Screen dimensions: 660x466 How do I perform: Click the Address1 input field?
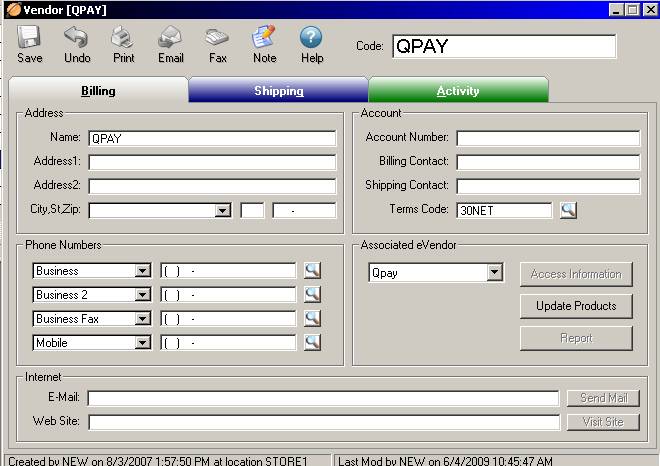click(213, 162)
